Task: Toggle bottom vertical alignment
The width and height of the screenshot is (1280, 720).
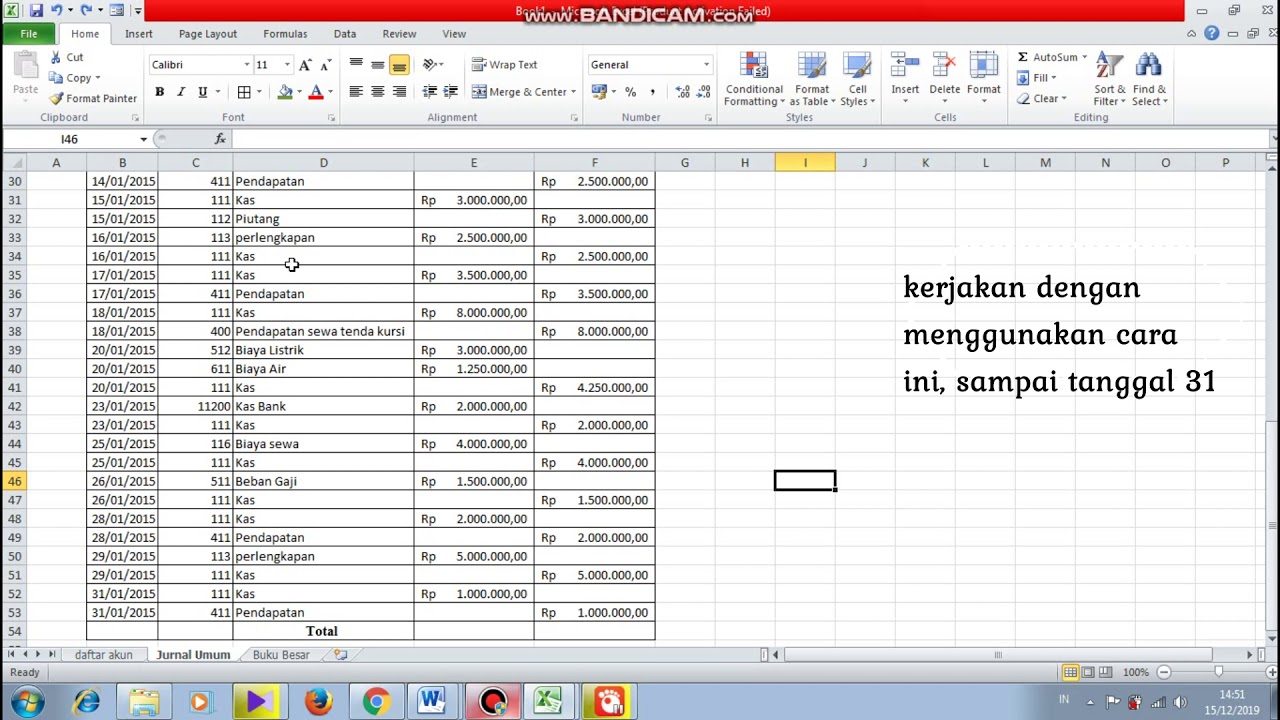Action: (399, 65)
